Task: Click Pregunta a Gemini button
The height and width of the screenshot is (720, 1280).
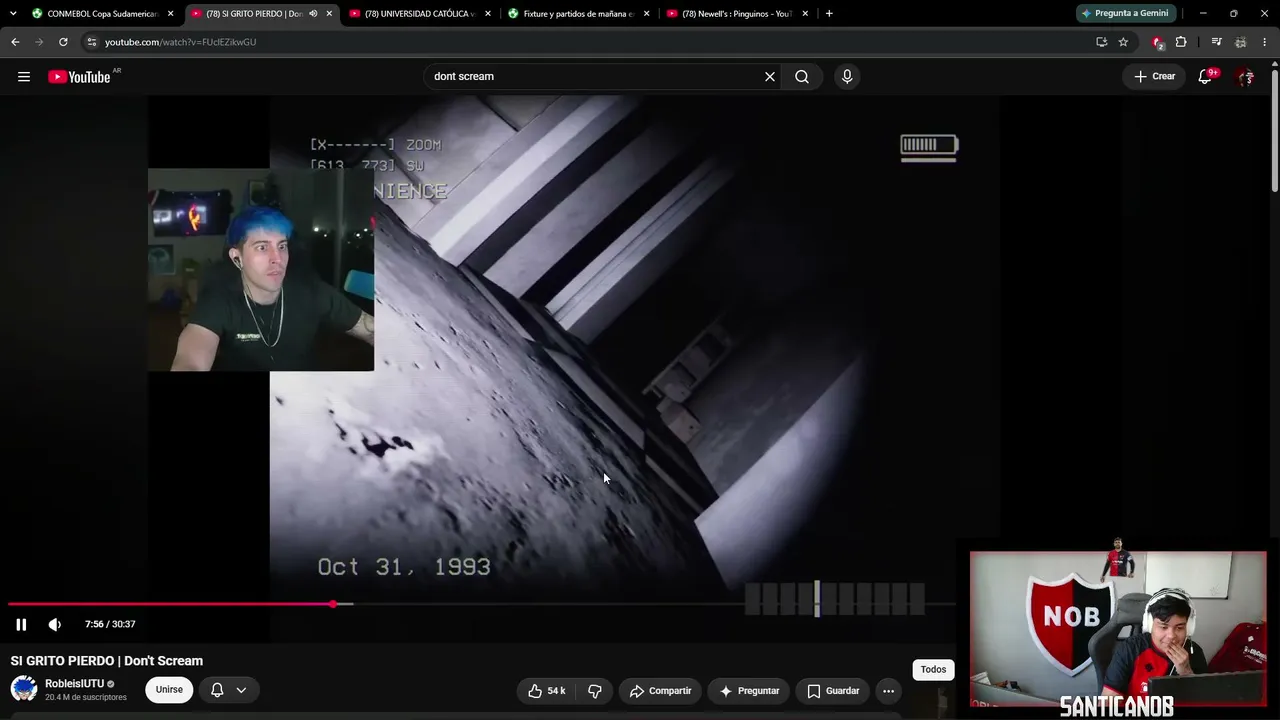Action: pyautogui.click(x=1125, y=14)
